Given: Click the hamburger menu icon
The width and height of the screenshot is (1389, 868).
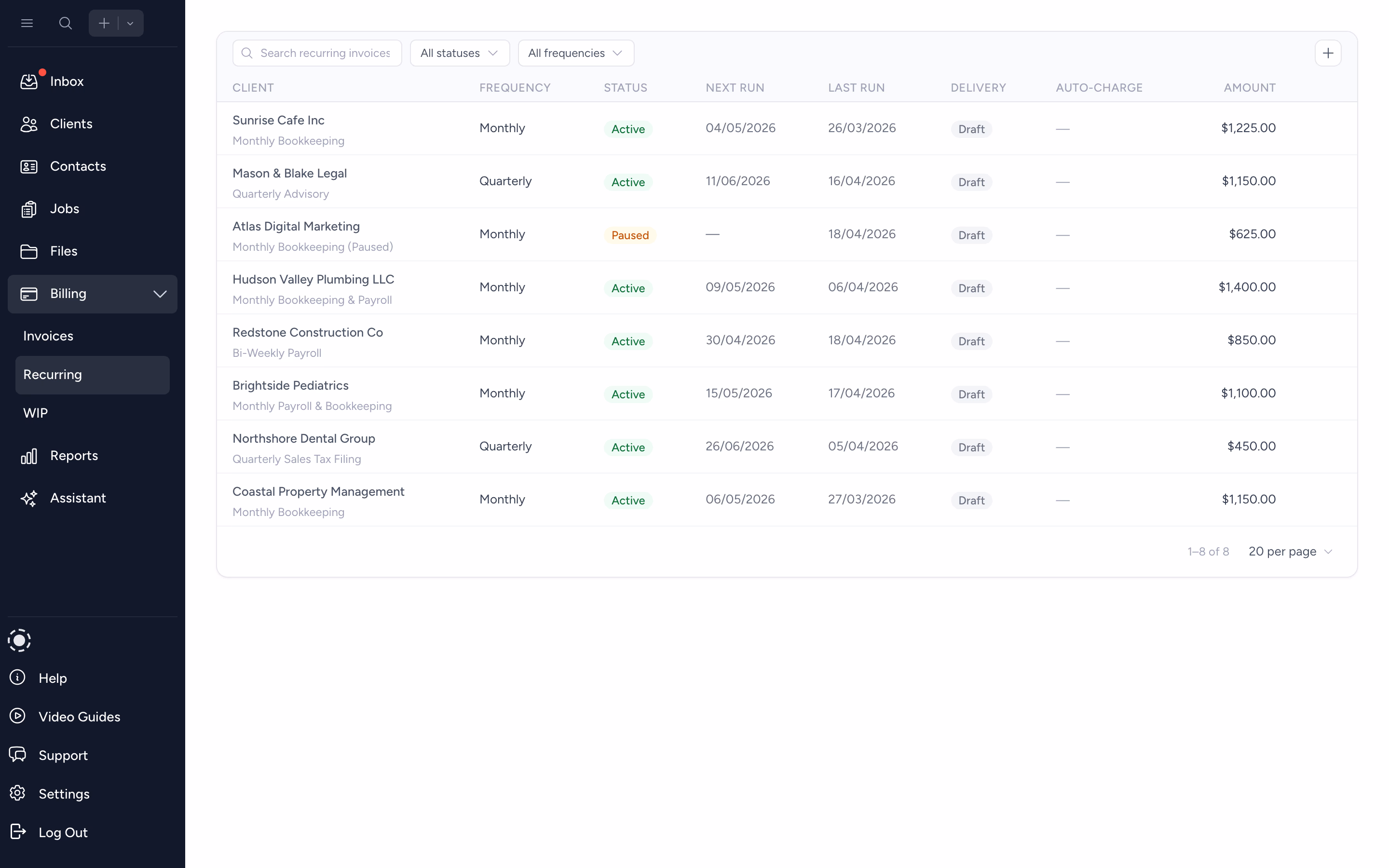Looking at the screenshot, I should pos(27,23).
